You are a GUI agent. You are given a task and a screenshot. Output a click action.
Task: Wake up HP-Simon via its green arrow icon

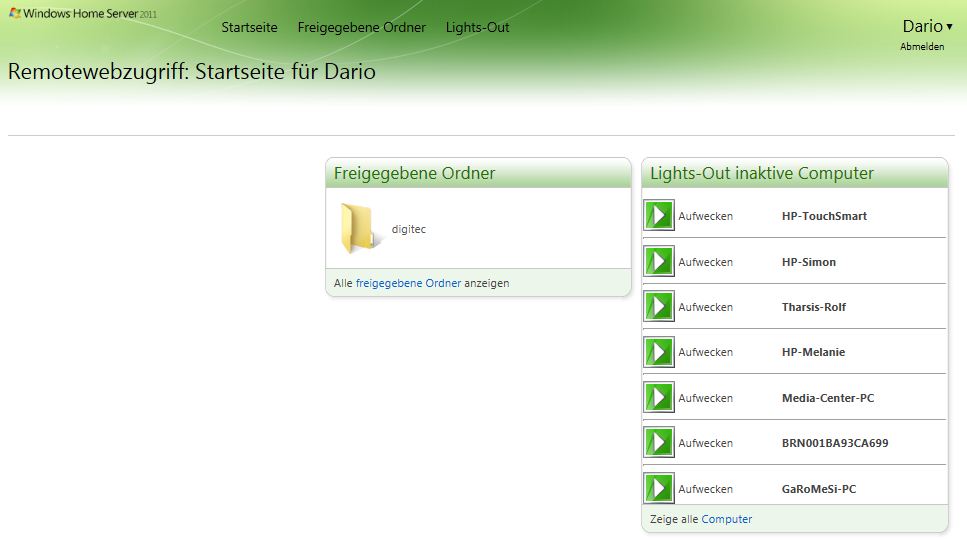coord(659,262)
